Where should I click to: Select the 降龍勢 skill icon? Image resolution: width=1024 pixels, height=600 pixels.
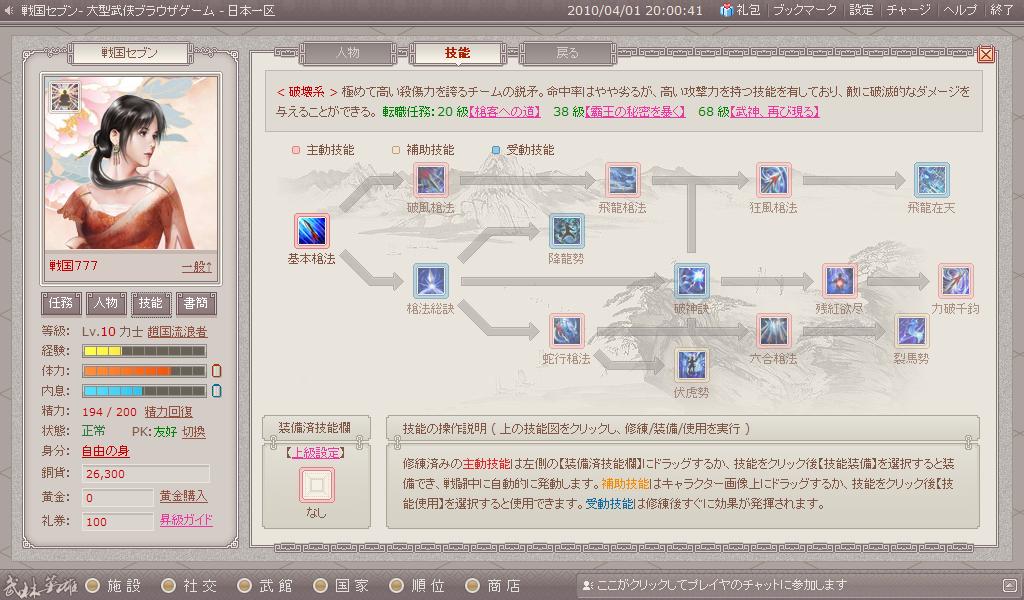[x=567, y=230]
